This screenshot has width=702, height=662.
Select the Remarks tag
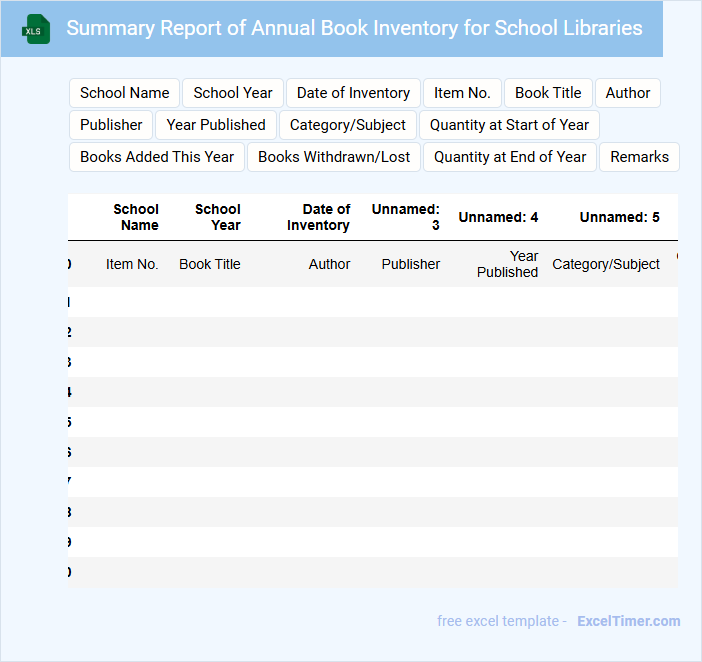639,157
